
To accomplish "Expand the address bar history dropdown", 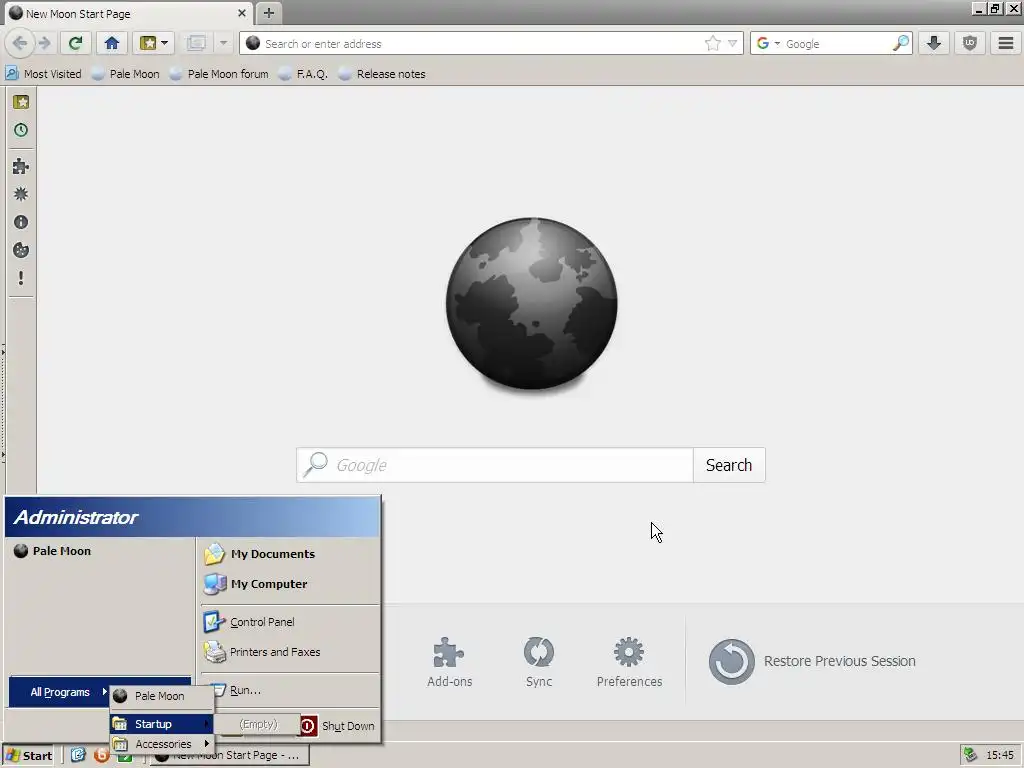I will coord(733,44).
